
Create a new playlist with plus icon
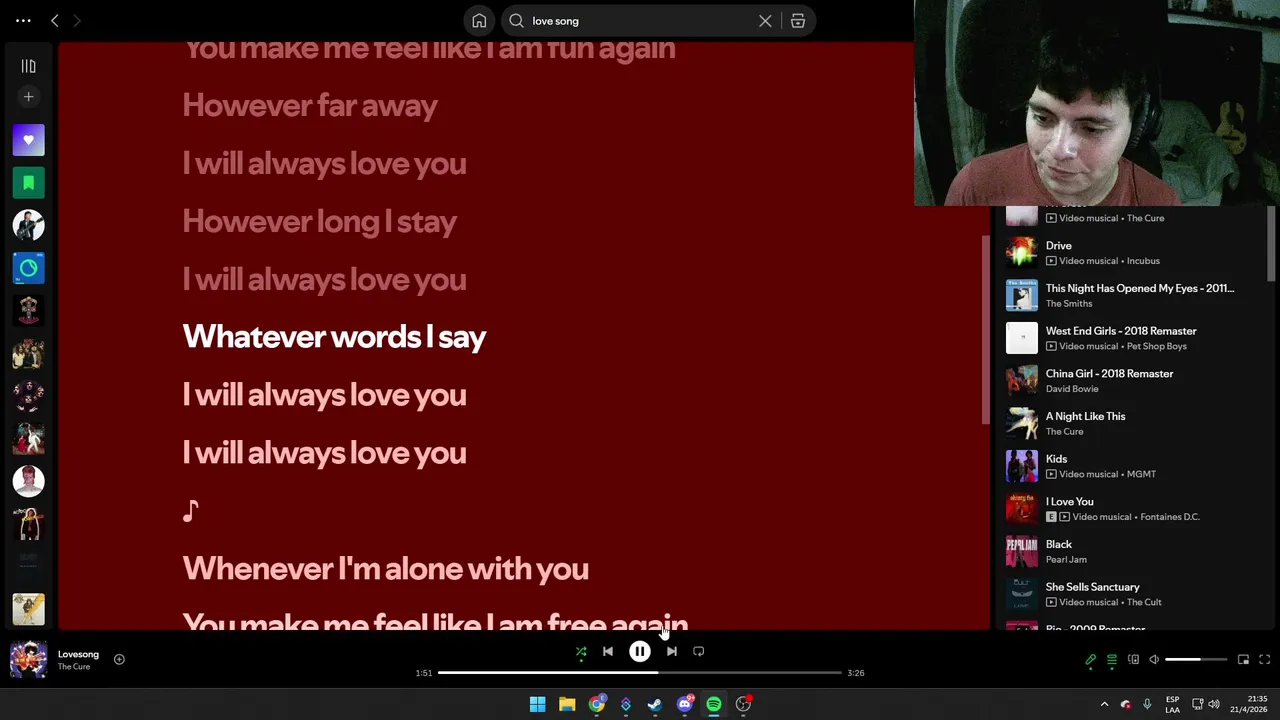pos(28,97)
